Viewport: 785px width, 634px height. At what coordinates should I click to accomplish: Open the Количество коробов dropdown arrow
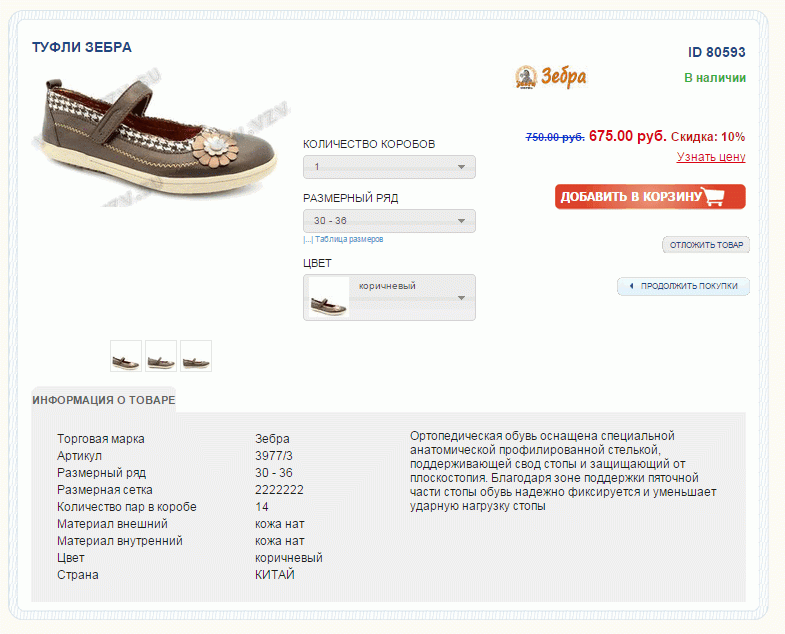(462, 167)
